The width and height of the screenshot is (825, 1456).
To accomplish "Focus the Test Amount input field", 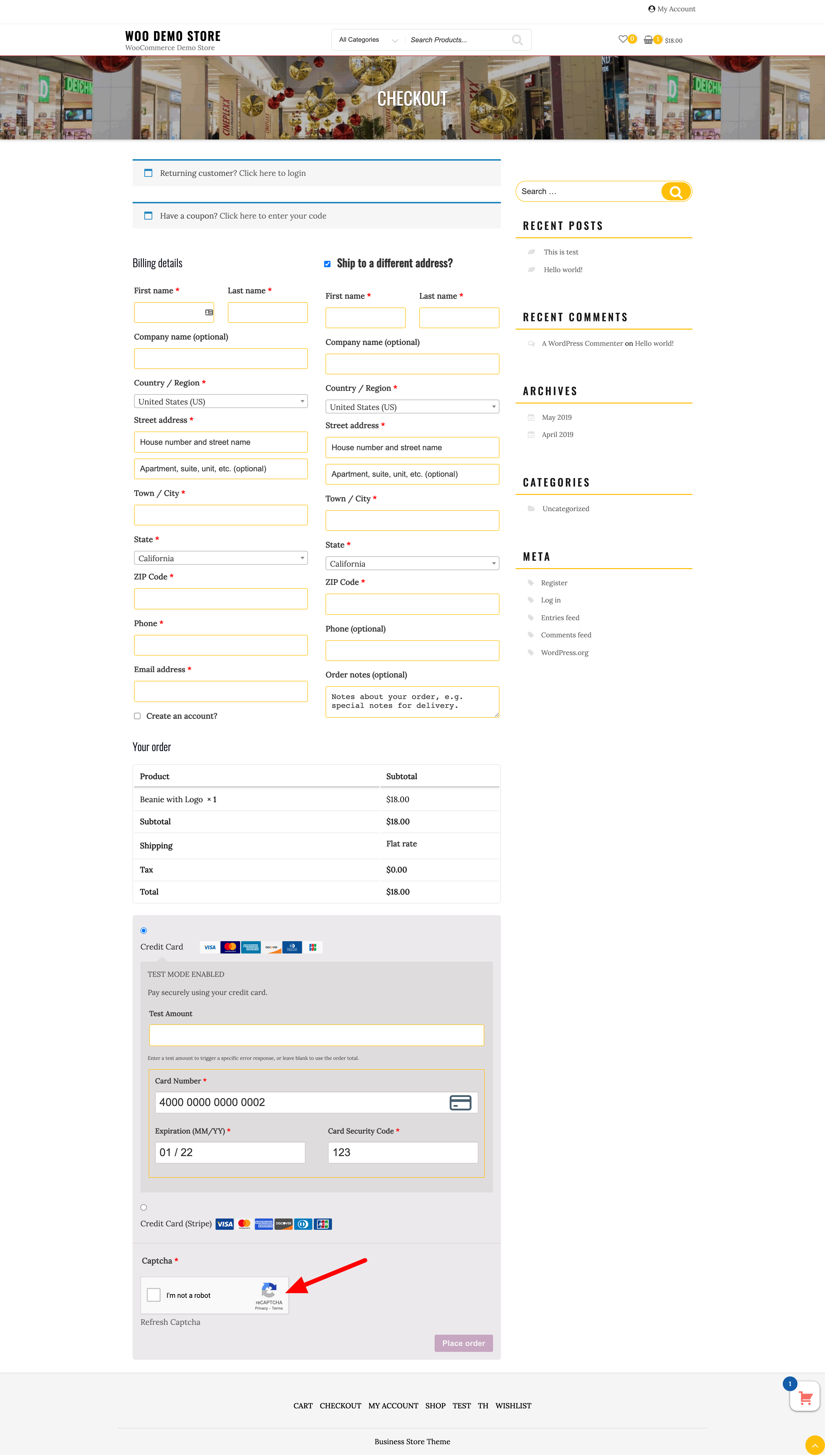I will [x=317, y=1036].
